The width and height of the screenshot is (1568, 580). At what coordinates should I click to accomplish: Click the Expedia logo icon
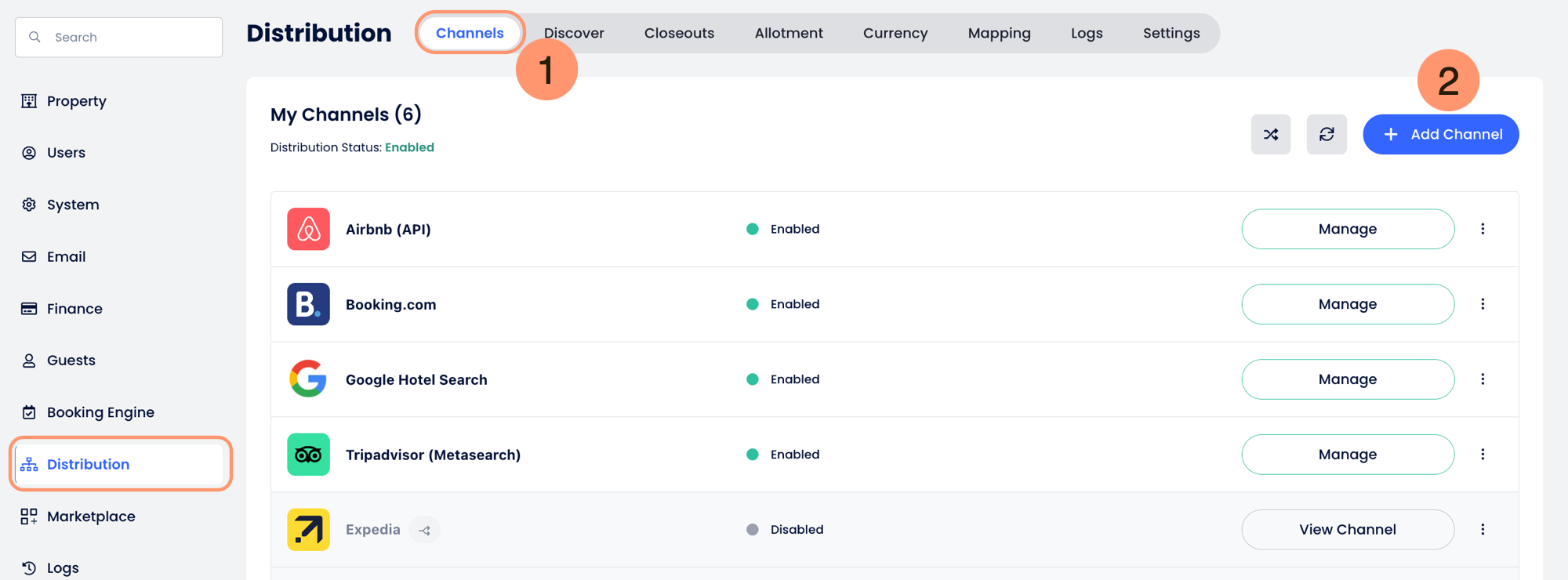pyautogui.click(x=308, y=530)
